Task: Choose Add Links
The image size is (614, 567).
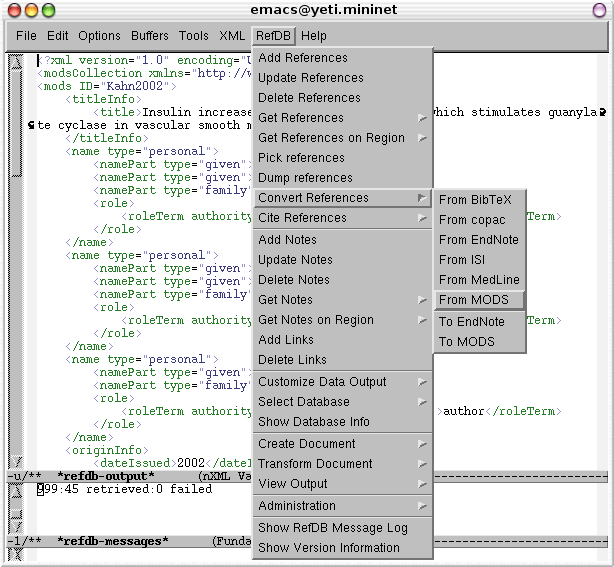Action: (x=343, y=339)
